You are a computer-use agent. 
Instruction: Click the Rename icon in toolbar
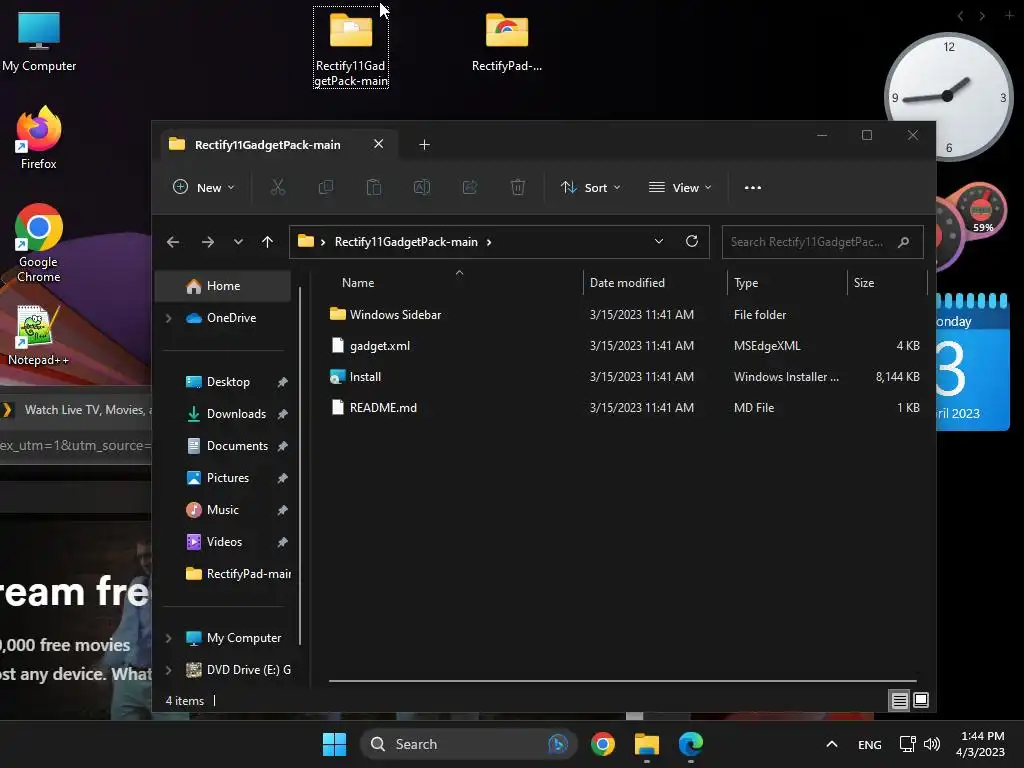click(x=422, y=187)
